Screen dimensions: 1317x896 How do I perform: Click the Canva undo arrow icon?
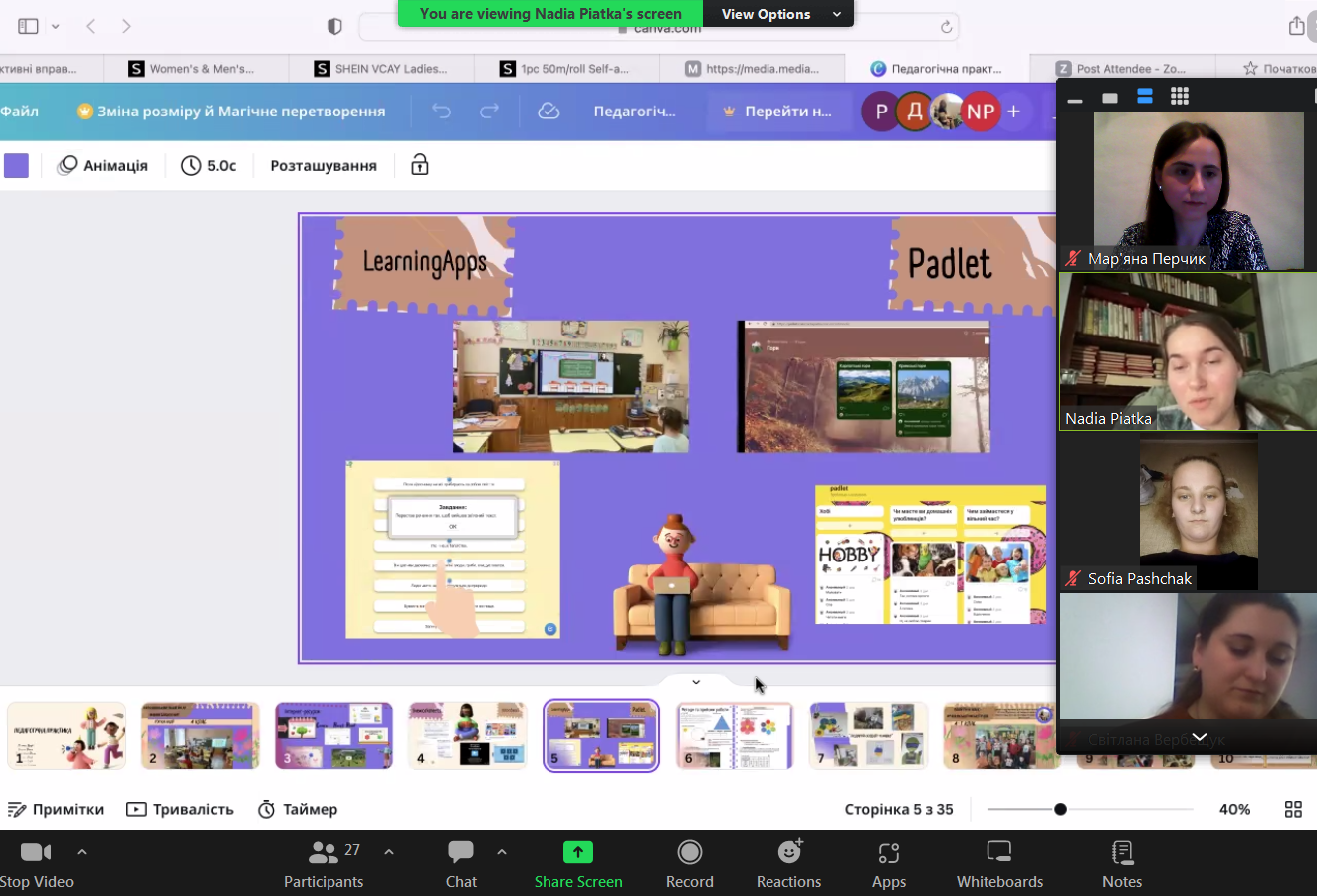(441, 112)
